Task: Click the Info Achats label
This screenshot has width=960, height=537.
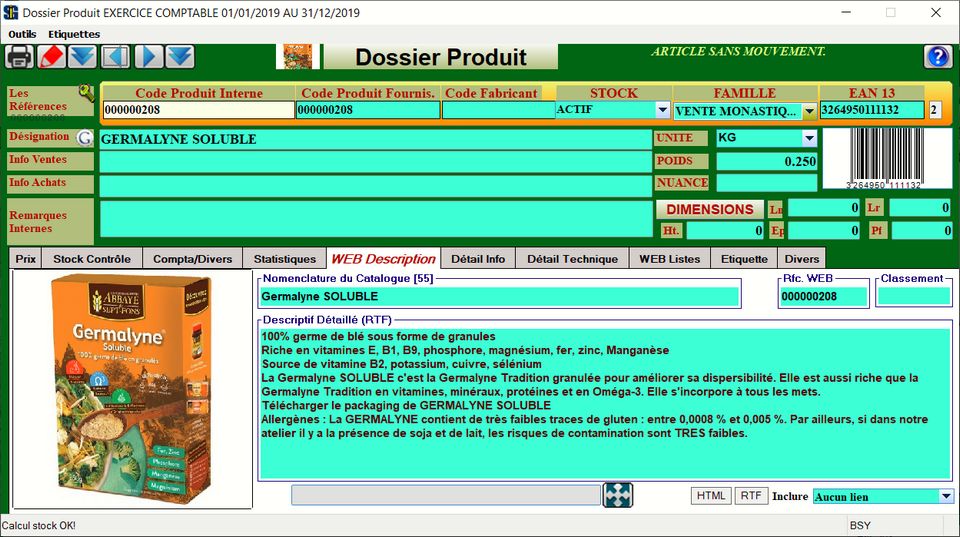Action: (x=50, y=184)
